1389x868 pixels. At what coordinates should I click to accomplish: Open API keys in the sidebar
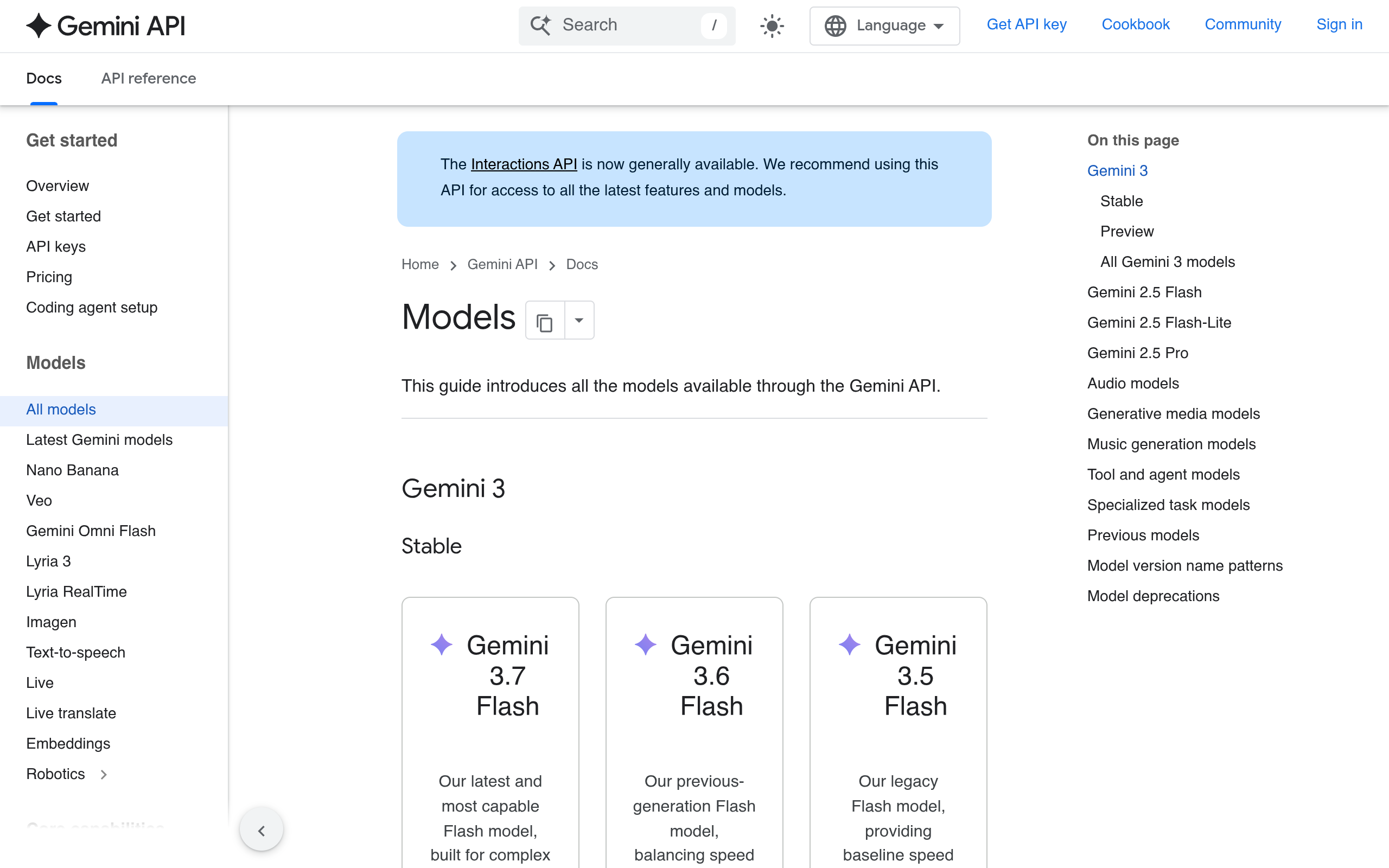tap(56, 247)
